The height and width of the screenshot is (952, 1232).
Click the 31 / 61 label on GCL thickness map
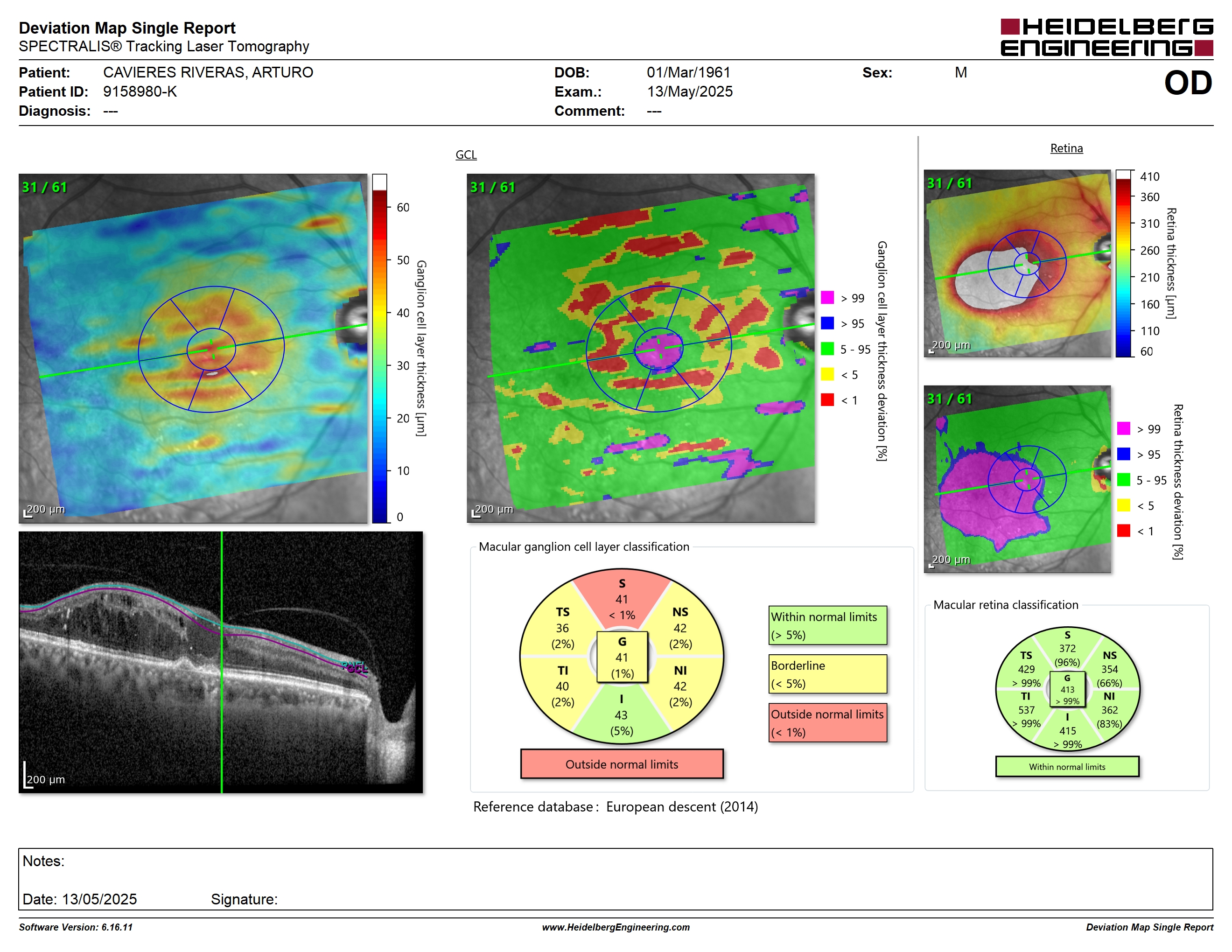(x=44, y=187)
